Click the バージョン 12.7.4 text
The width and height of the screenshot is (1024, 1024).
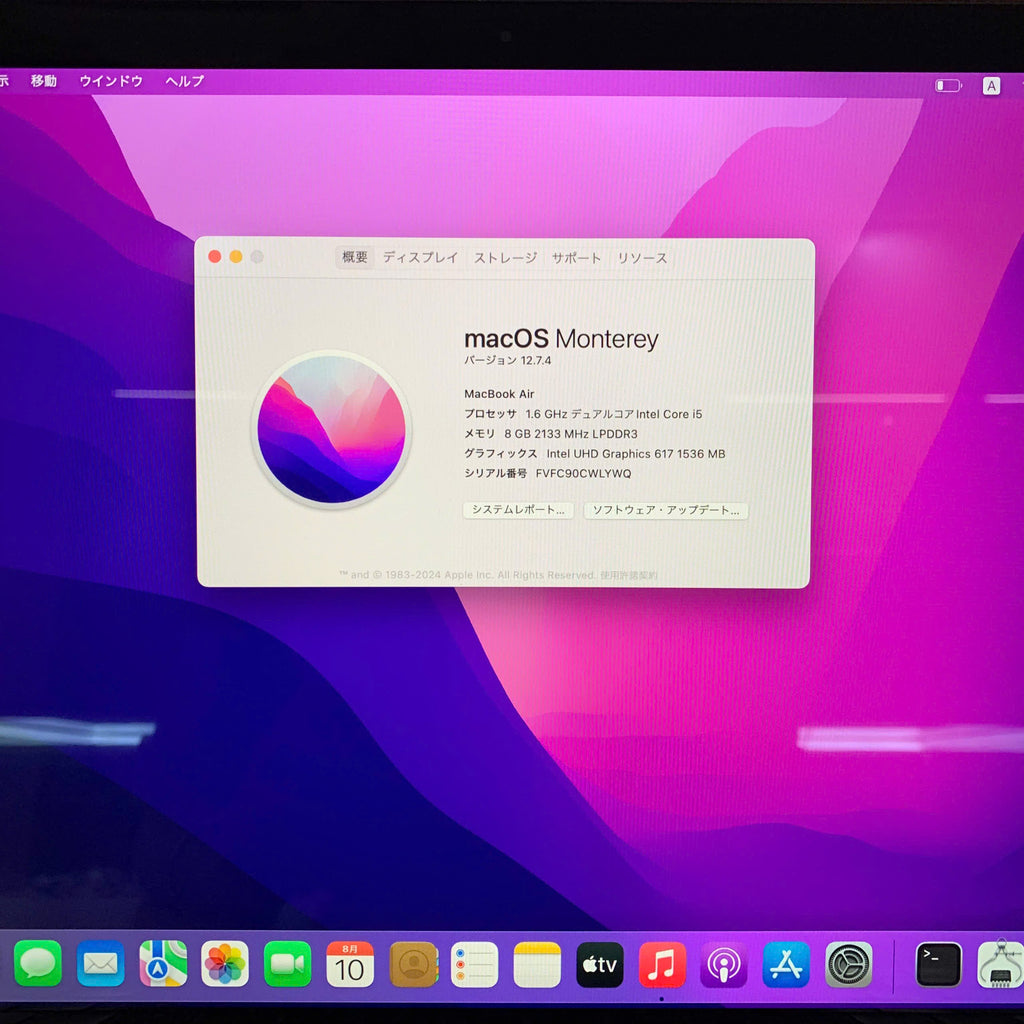click(507, 360)
